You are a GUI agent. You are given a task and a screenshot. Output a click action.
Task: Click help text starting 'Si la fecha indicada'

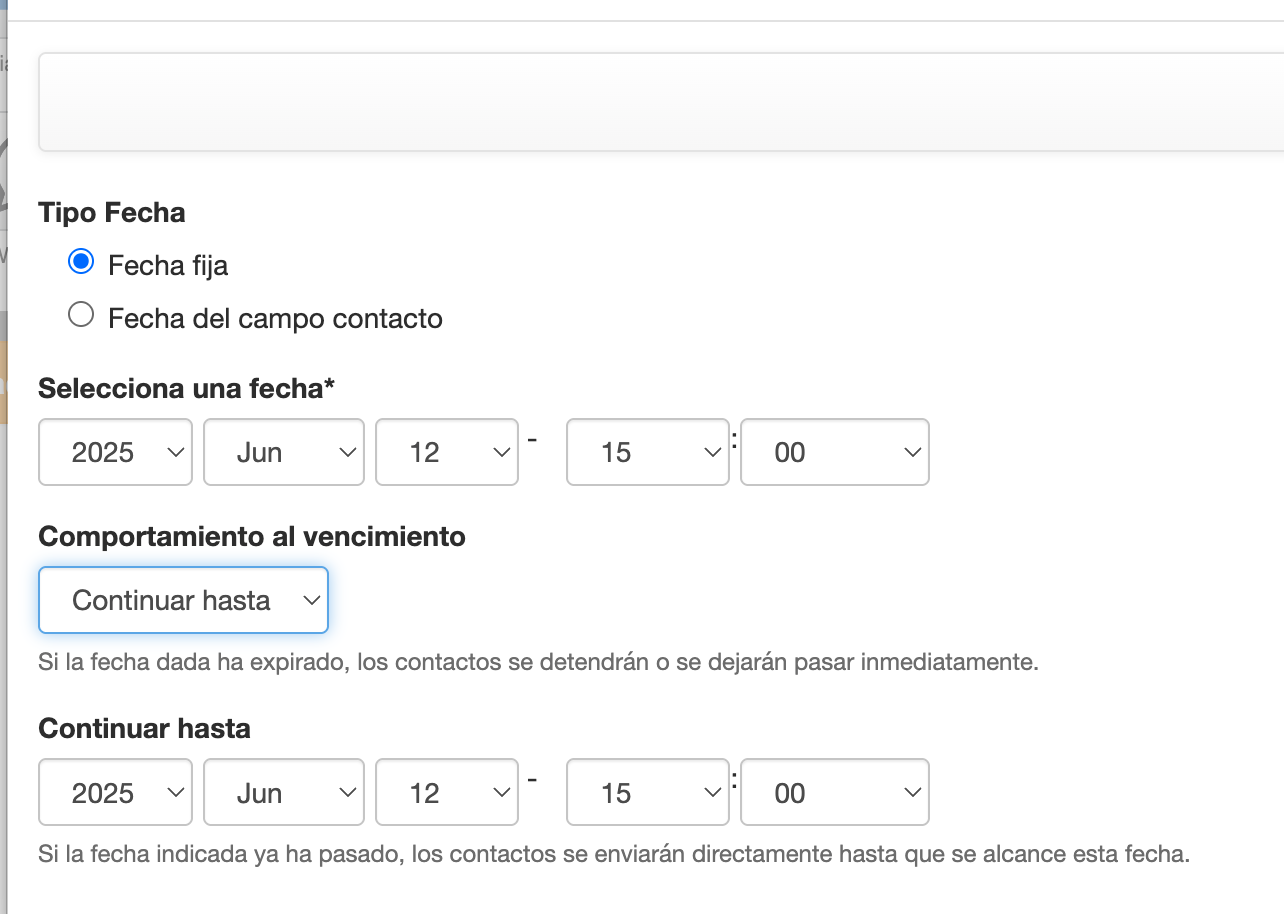coord(613,856)
